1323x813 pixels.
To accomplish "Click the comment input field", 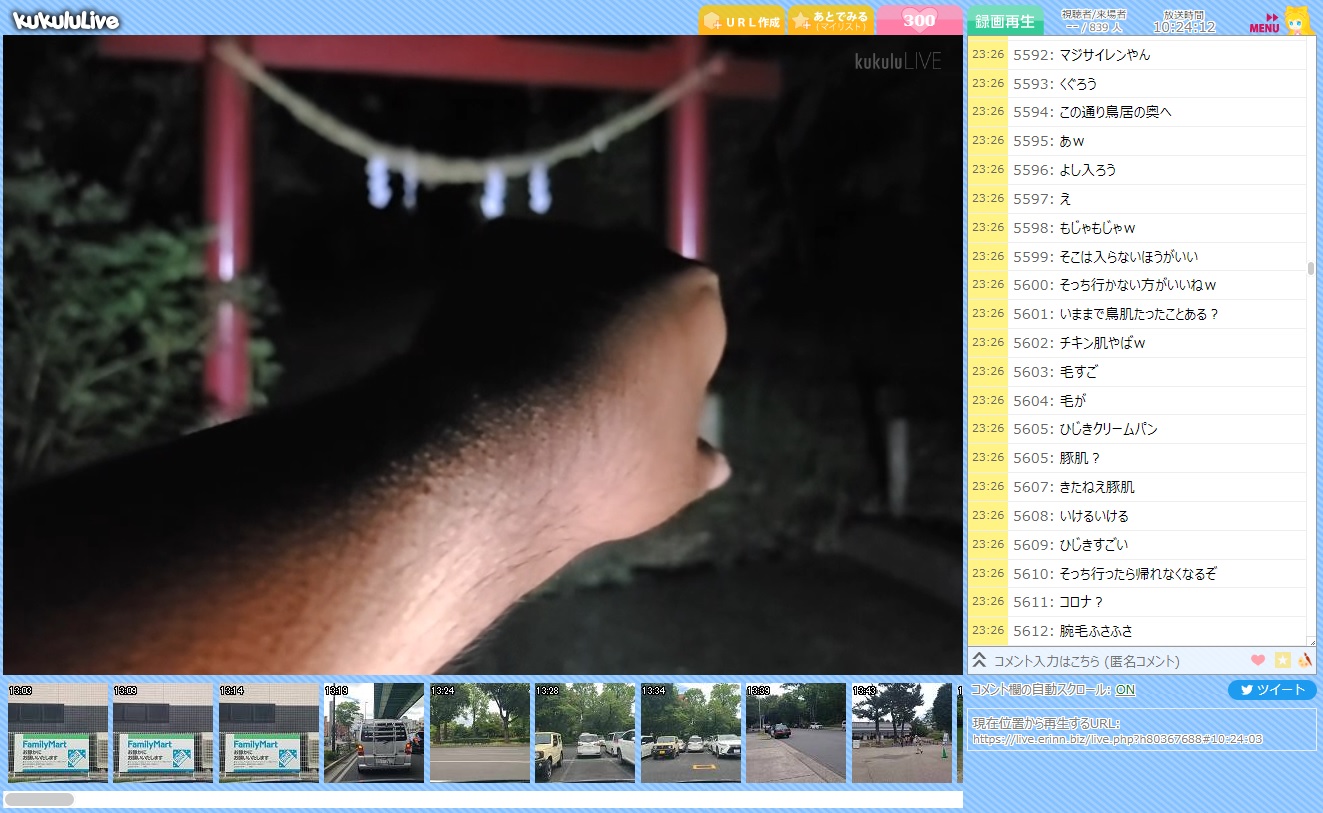I will (x=1110, y=661).
